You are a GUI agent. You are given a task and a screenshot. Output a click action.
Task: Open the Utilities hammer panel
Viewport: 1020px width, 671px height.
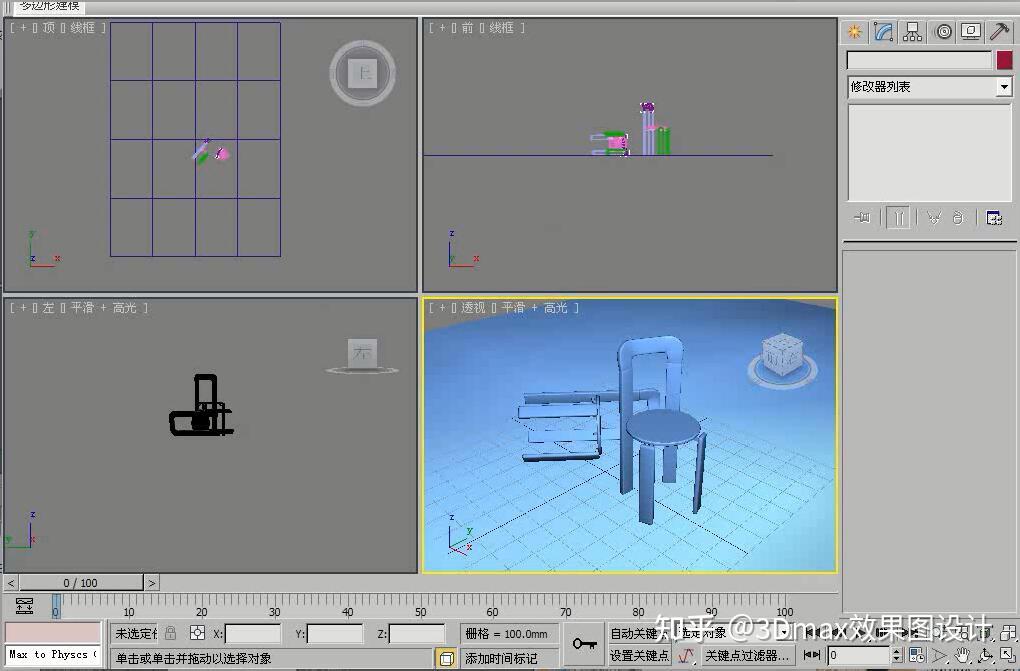[x=1000, y=32]
